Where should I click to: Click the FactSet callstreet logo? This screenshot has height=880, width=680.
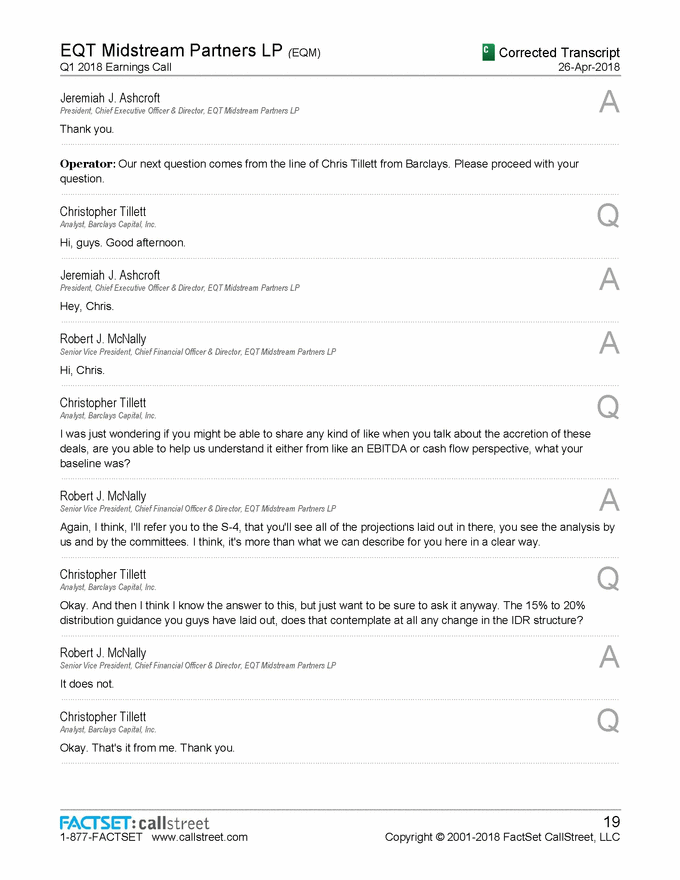click(134, 822)
